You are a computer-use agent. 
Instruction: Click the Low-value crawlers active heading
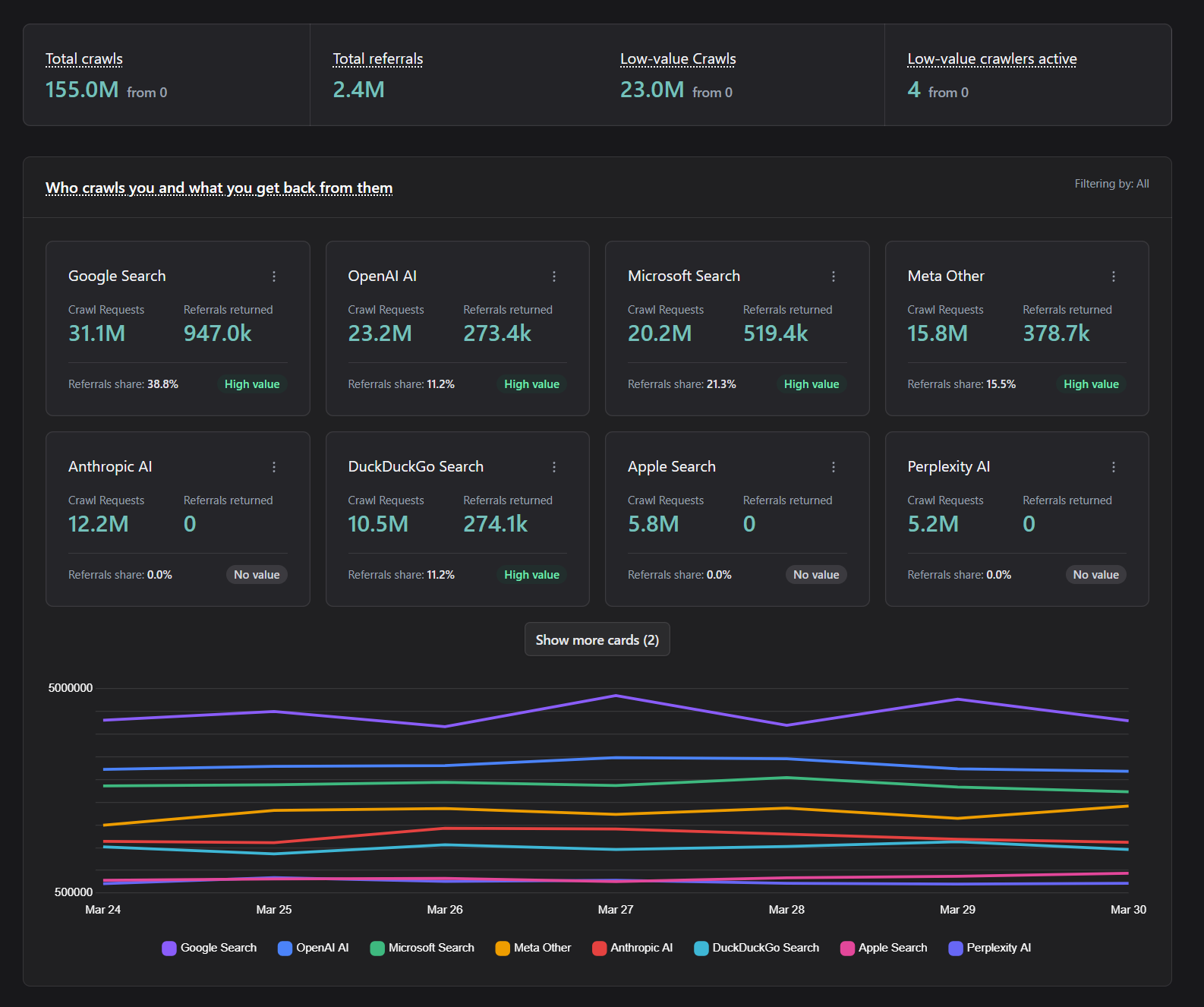[x=991, y=59]
